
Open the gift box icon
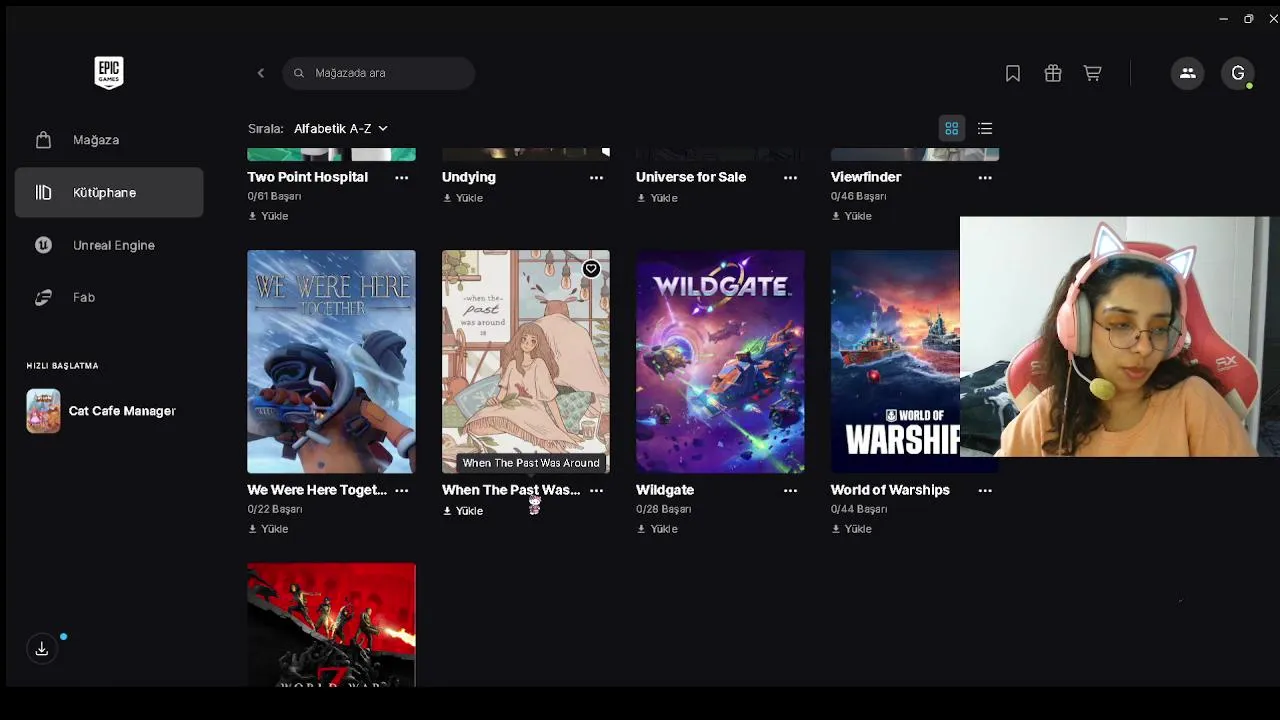1053,73
